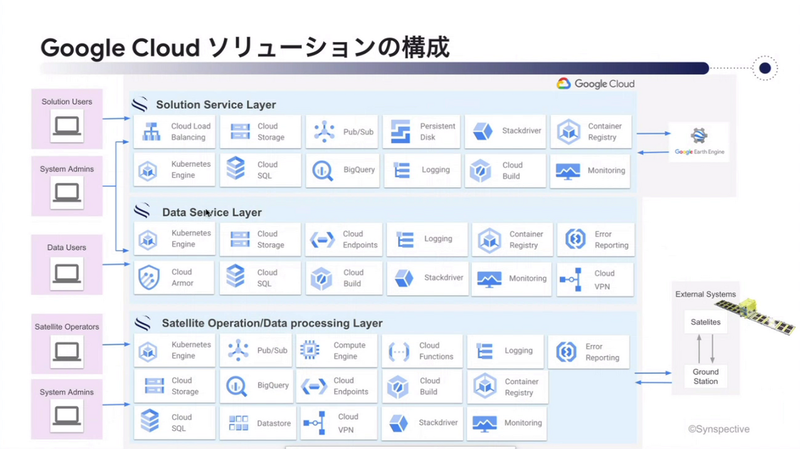
Task: Select 'Cloud SQL' label in Data Service Layer
Action: point(267,278)
